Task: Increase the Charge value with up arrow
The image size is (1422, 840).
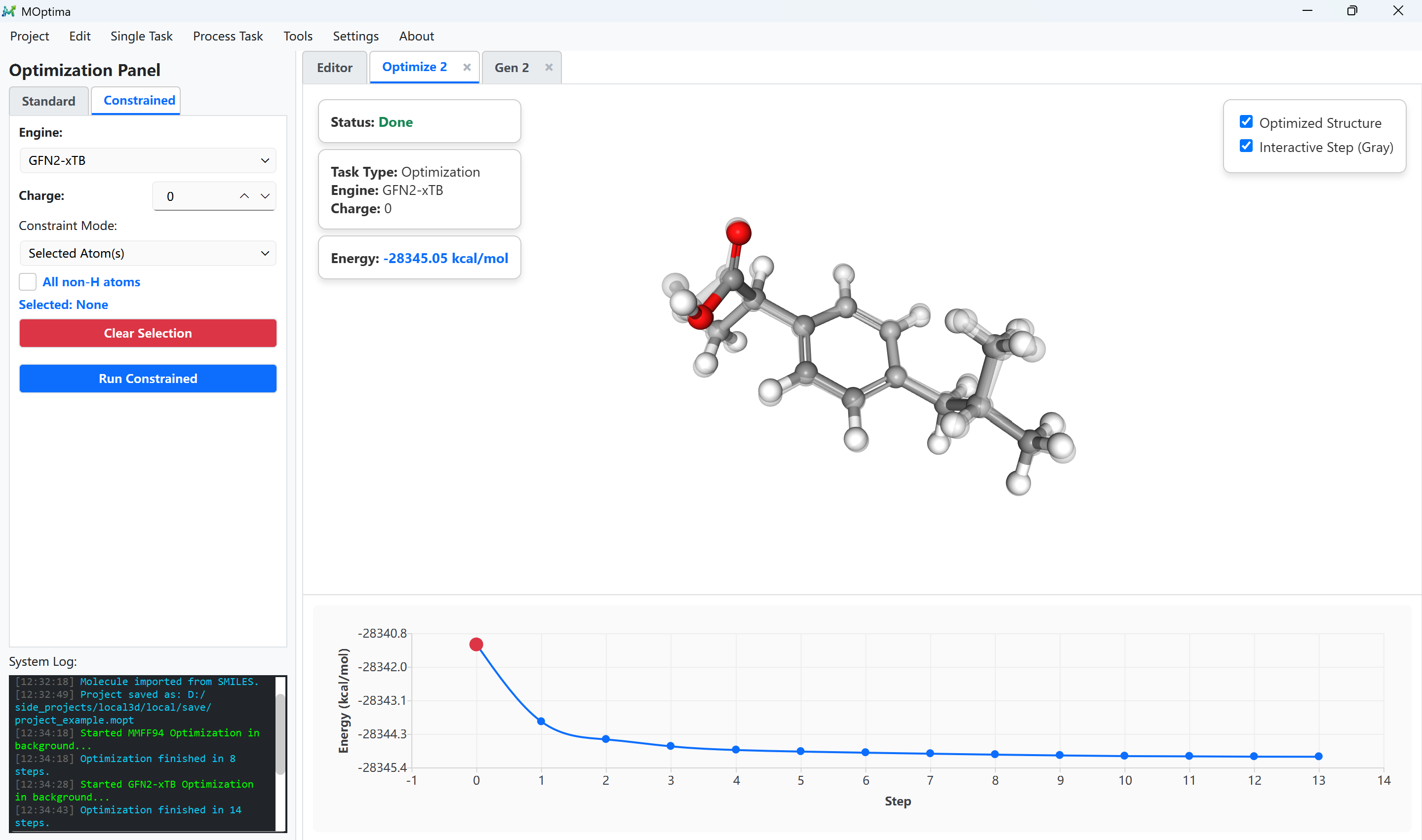Action: point(244,196)
